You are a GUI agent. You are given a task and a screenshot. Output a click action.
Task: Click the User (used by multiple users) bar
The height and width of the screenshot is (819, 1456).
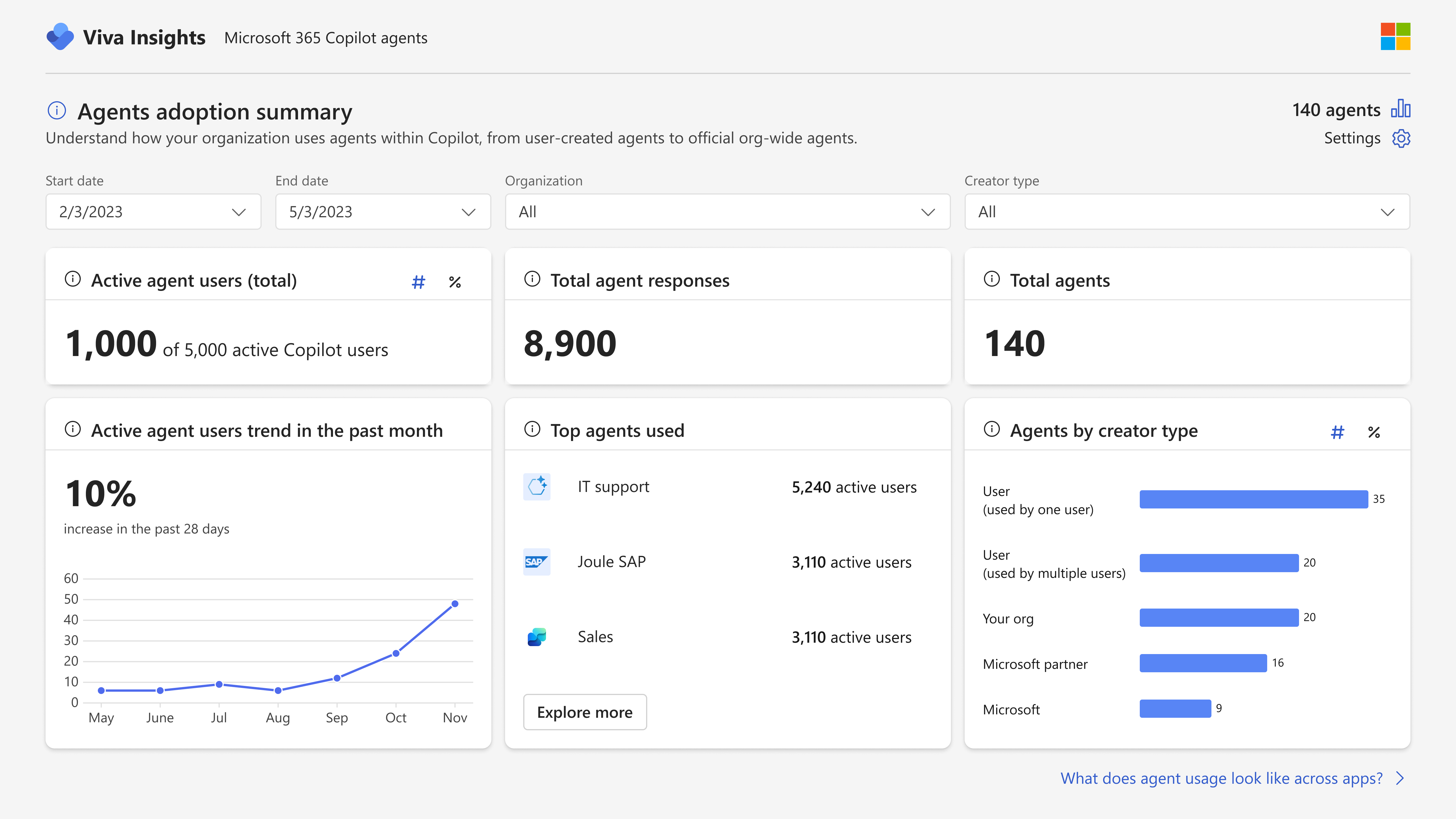coord(1219,563)
